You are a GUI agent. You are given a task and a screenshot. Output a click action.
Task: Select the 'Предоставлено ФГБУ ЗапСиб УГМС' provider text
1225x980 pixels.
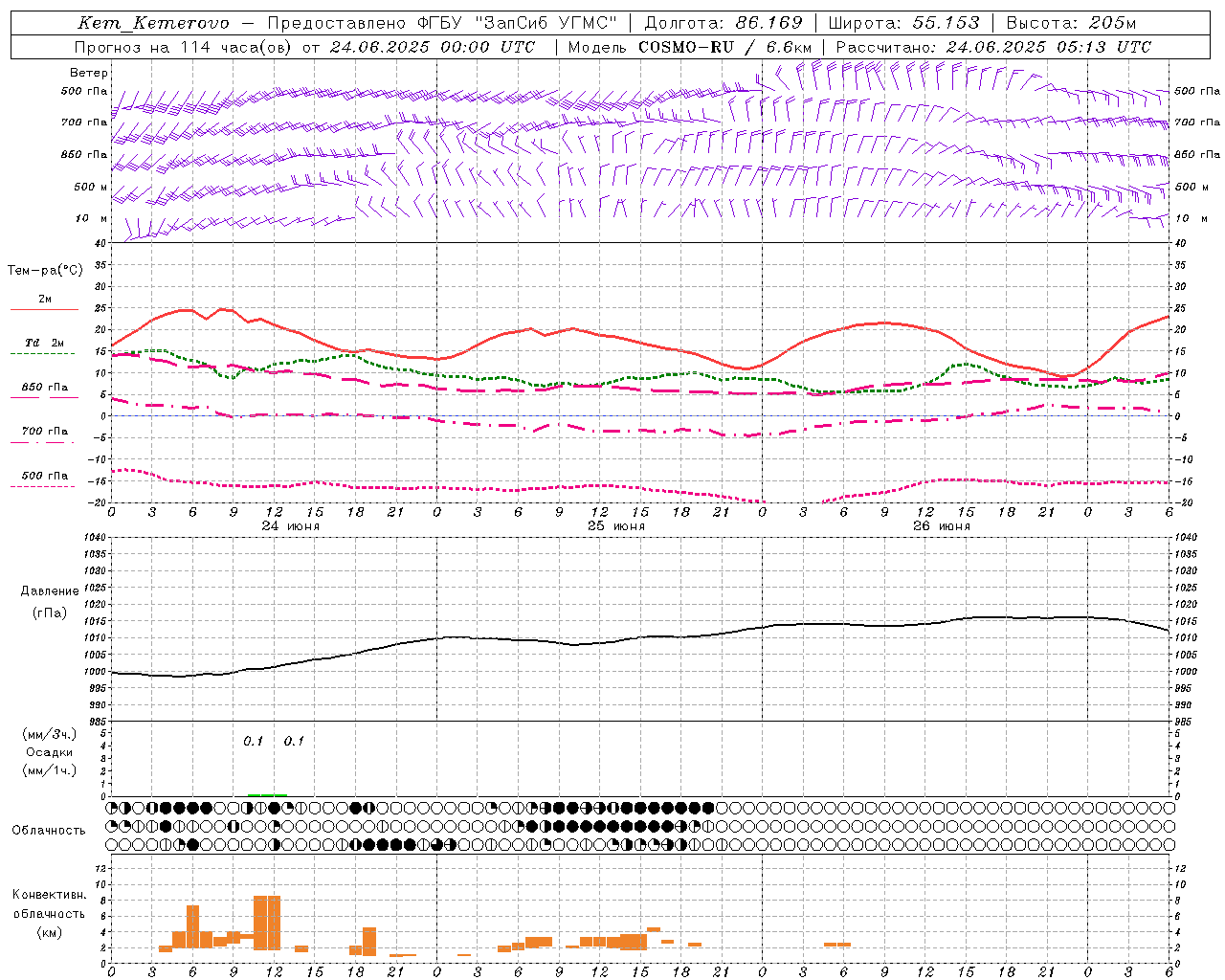pos(443,23)
